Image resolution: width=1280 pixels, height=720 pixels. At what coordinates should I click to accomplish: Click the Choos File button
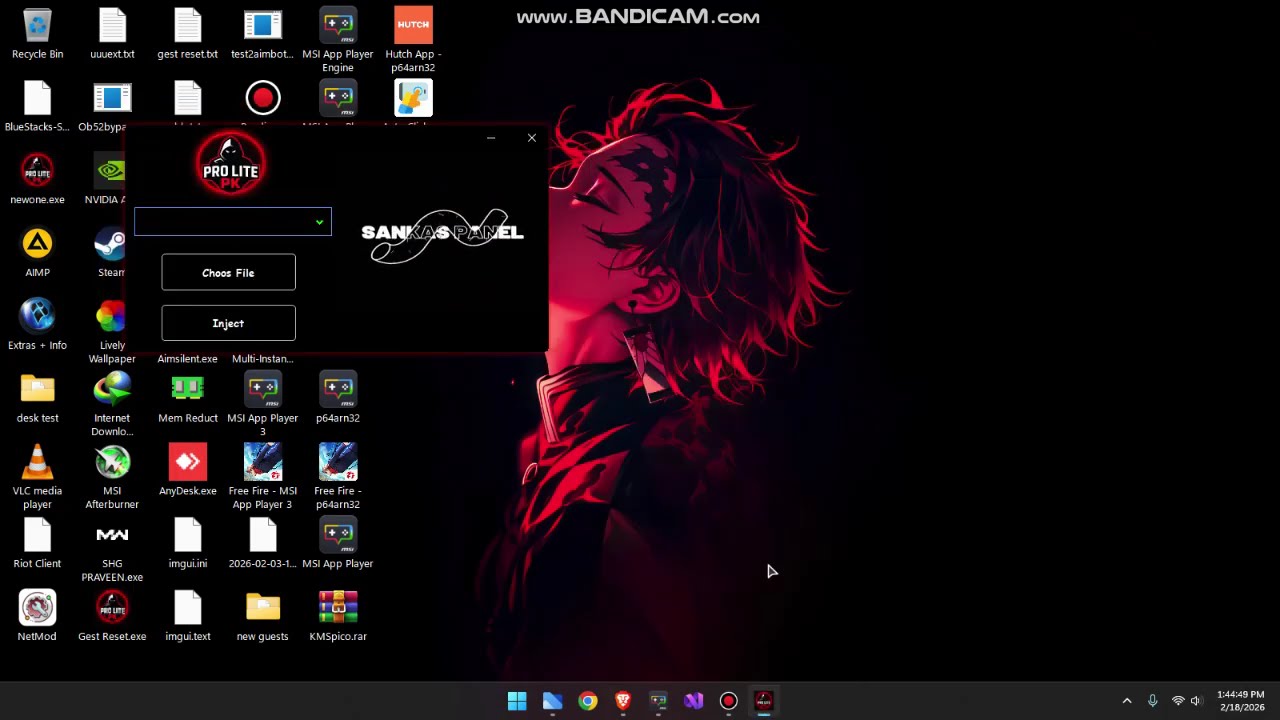click(228, 272)
